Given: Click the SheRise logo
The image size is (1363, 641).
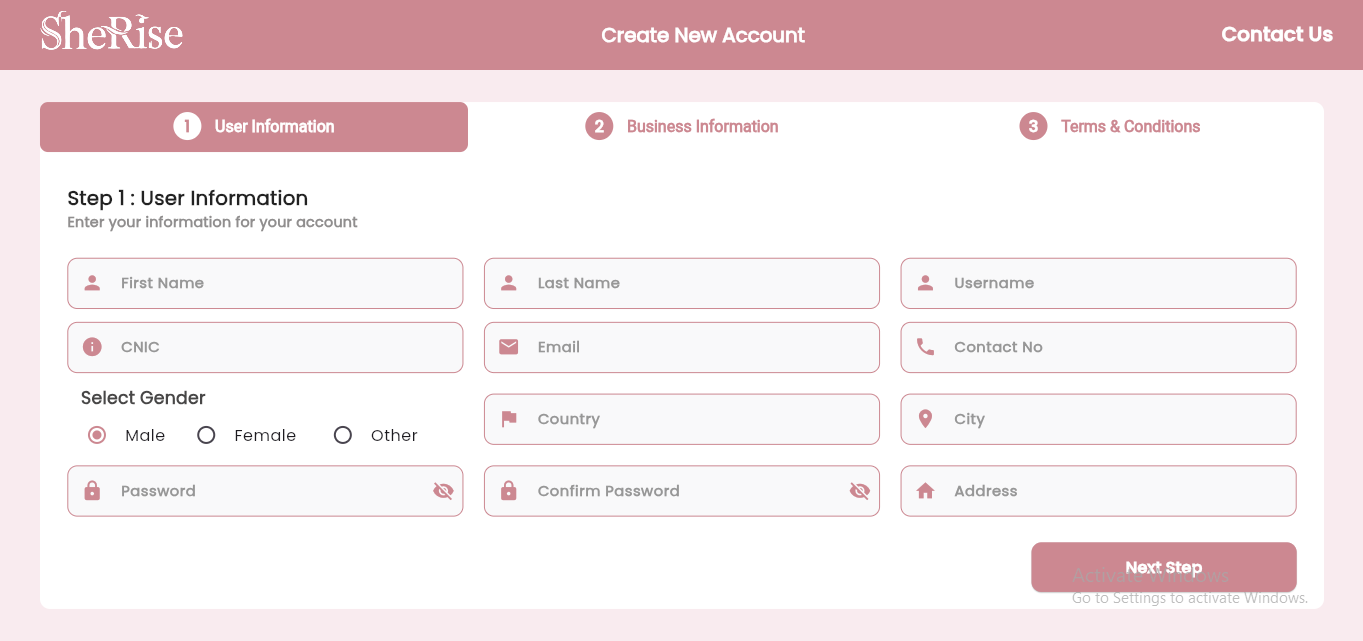Looking at the screenshot, I should point(112,32).
